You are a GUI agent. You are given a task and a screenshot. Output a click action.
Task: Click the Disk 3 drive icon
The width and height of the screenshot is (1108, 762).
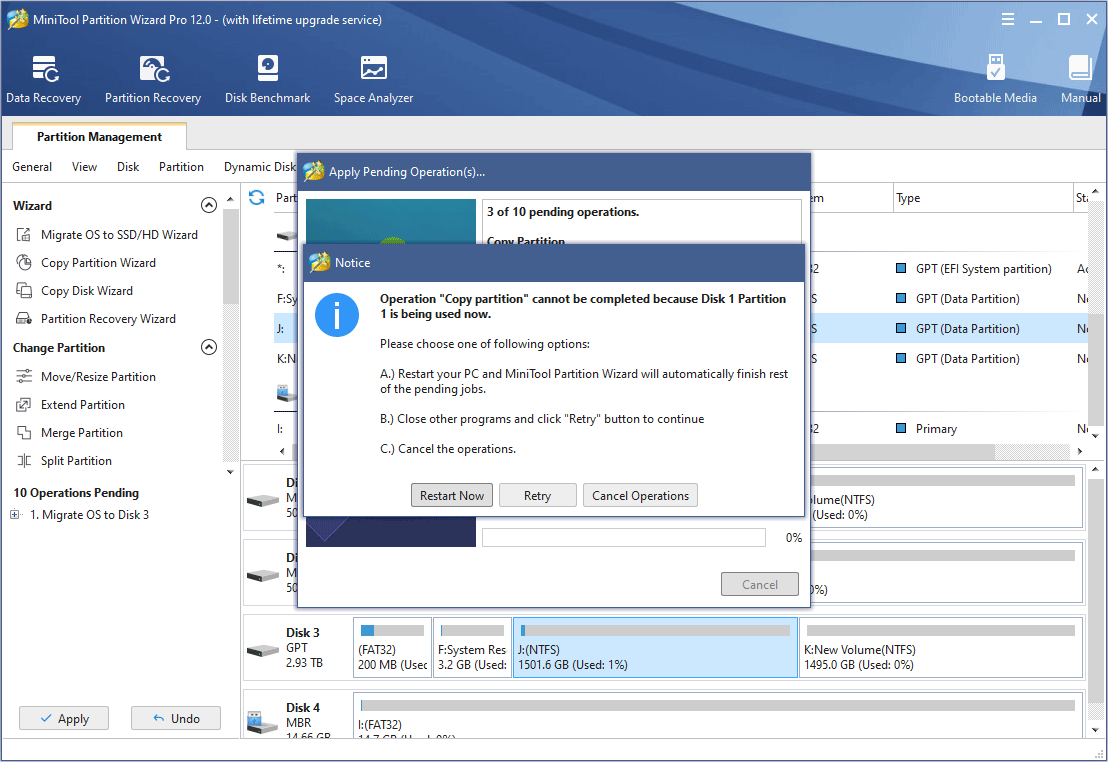pos(263,649)
